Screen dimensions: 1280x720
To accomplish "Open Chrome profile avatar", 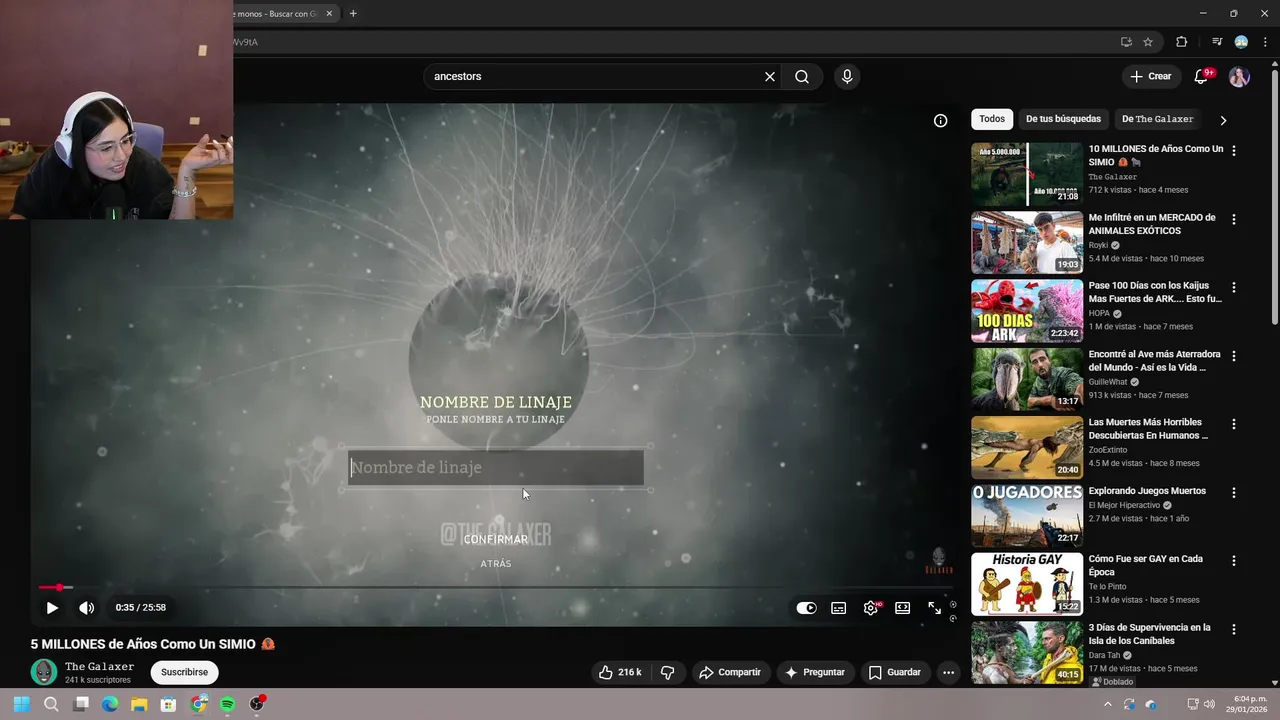I will click(1241, 42).
